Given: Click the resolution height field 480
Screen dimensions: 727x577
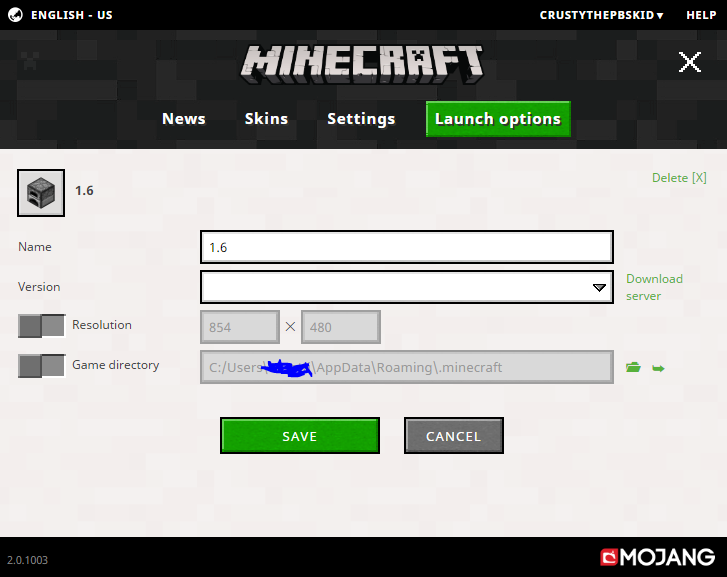Looking at the screenshot, I should pyautogui.click(x=341, y=327).
